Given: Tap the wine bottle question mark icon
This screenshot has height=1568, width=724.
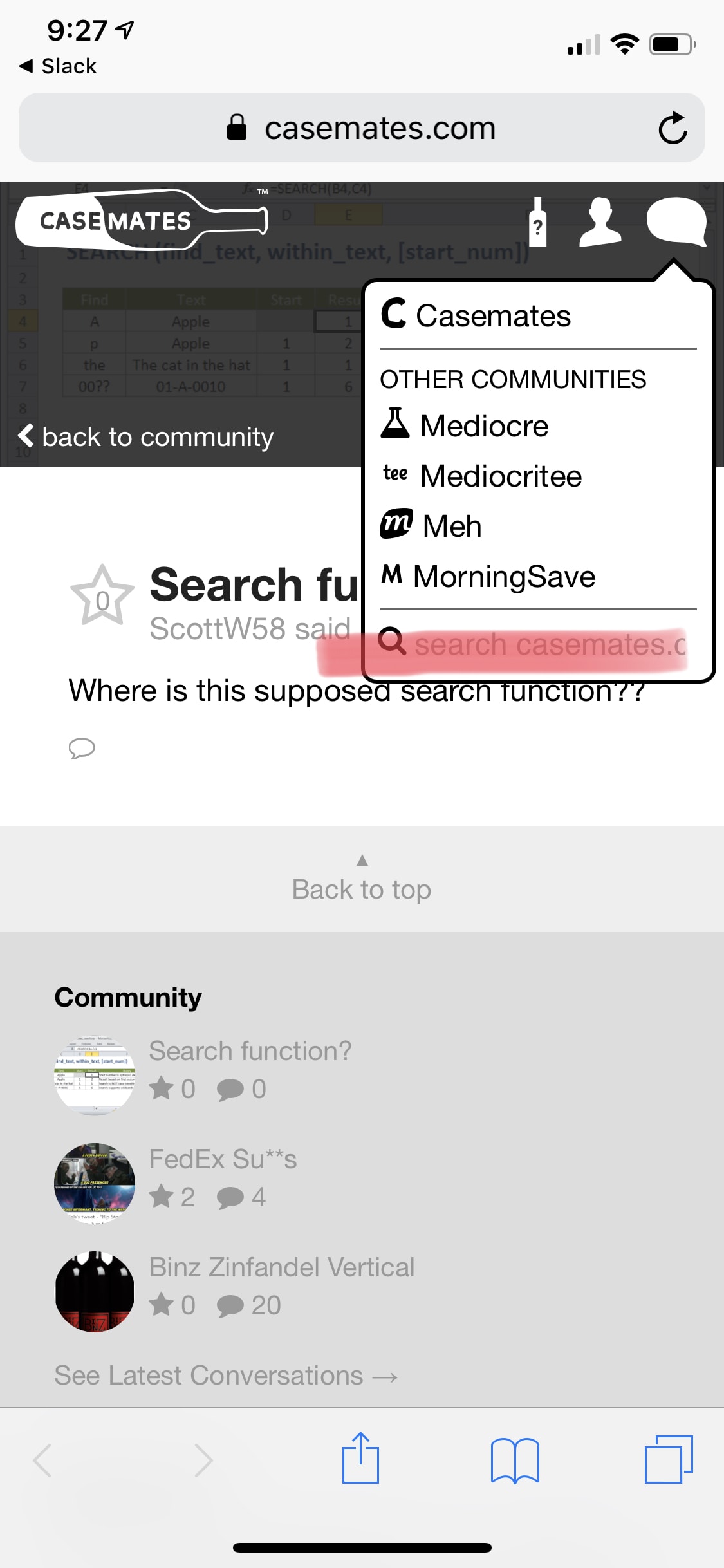Looking at the screenshot, I should tap(538, 223).
